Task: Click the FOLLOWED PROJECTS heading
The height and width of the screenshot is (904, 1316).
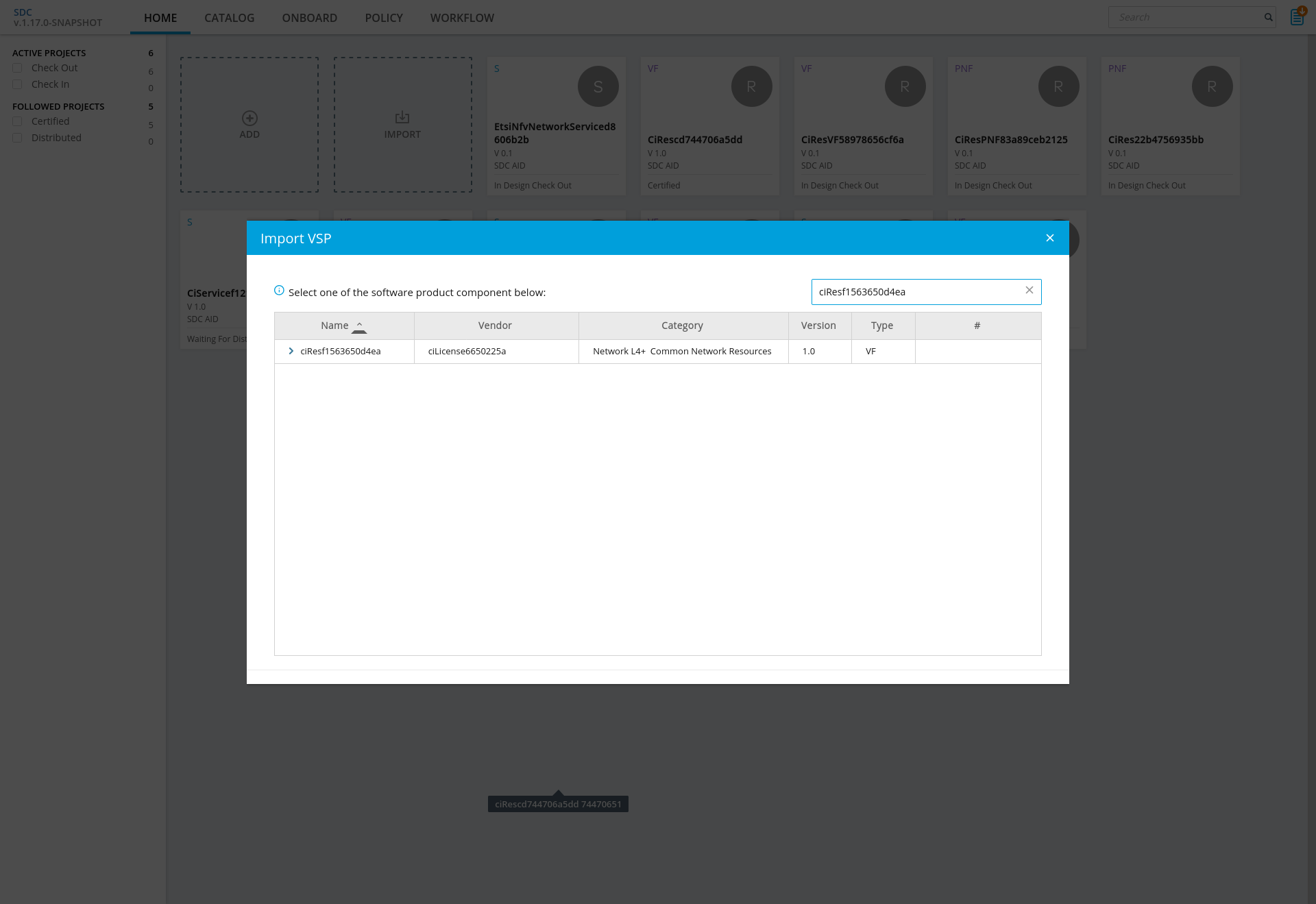Action: click(x=58, y=106)
